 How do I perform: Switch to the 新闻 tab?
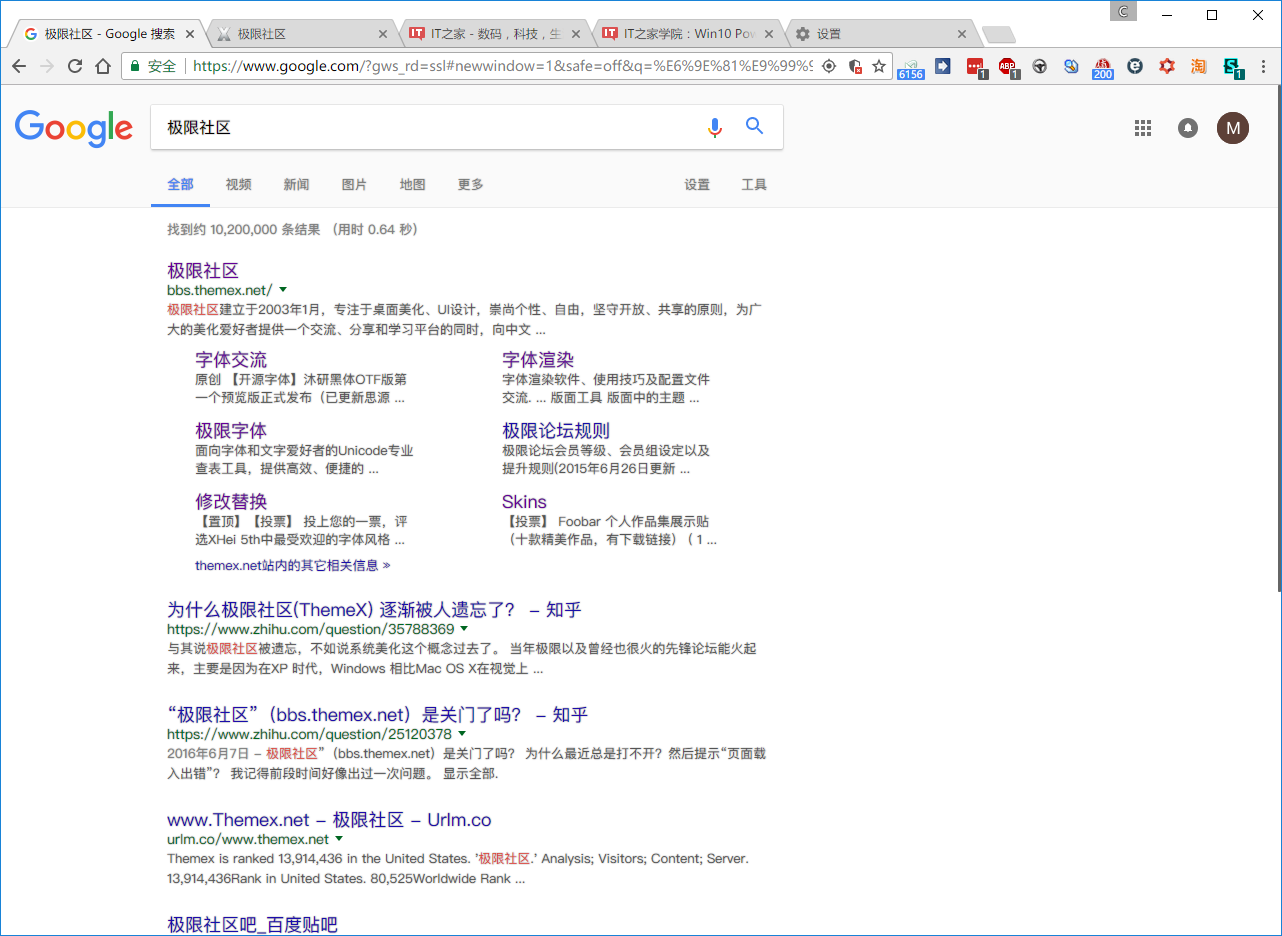296,185
